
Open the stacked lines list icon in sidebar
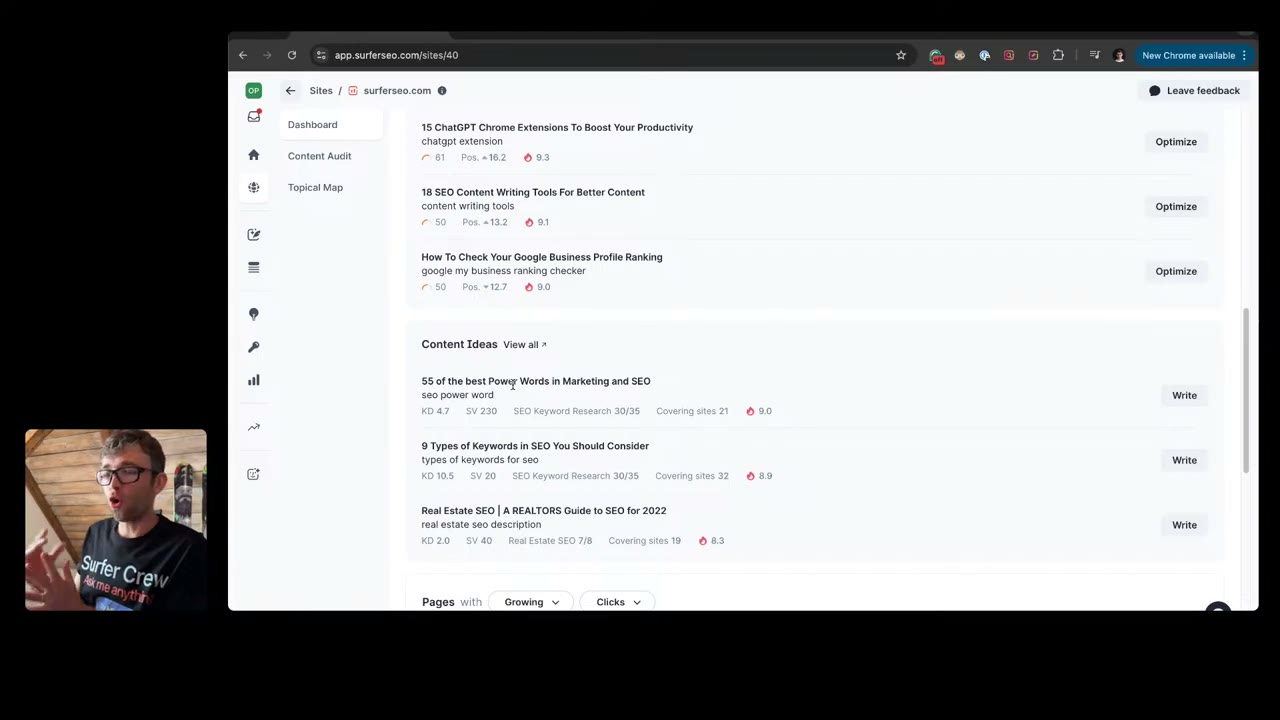254,267
